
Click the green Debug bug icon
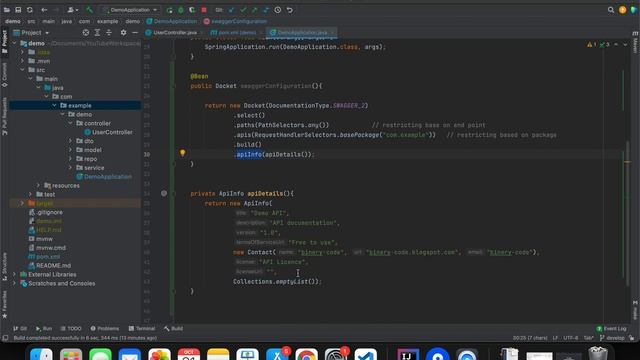coord(181,10)
